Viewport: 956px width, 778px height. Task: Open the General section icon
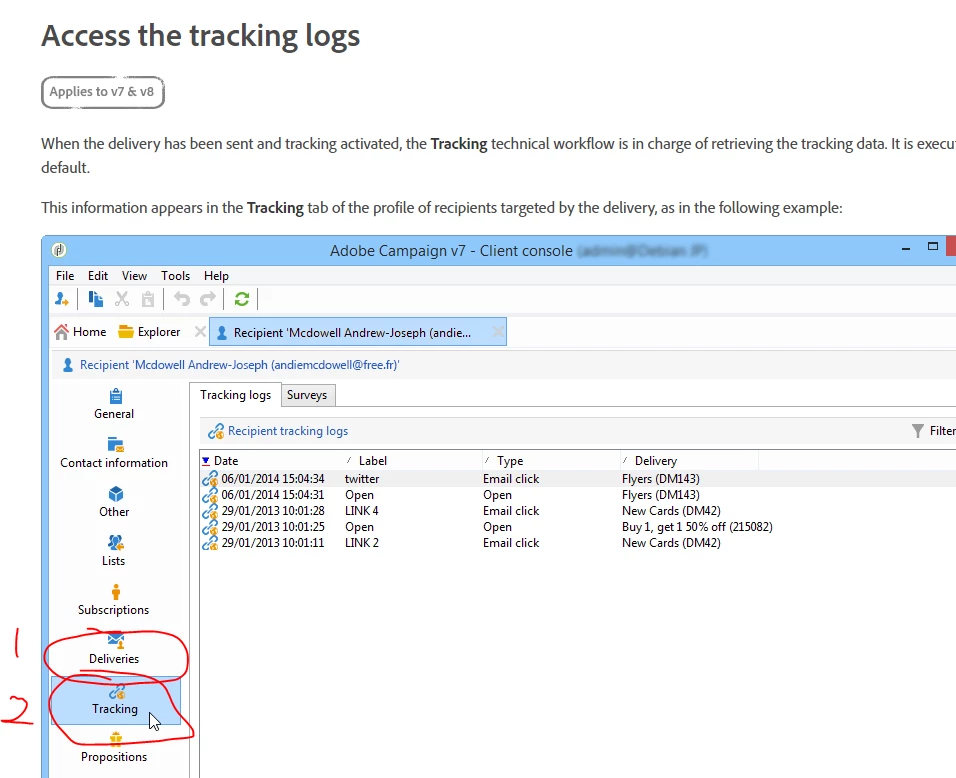[115, 396]
